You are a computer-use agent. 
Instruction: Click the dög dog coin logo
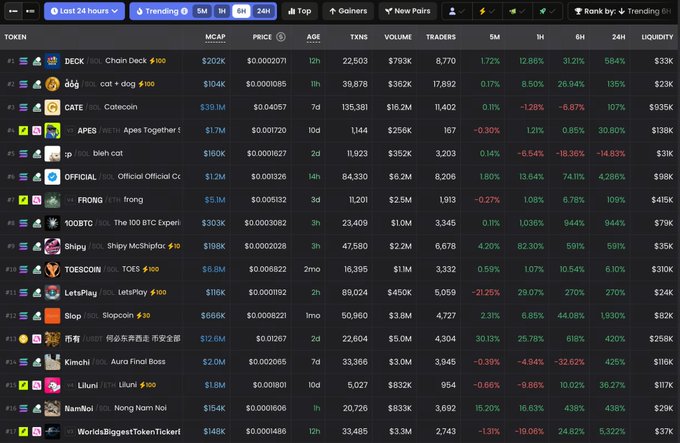click(52, 84)
